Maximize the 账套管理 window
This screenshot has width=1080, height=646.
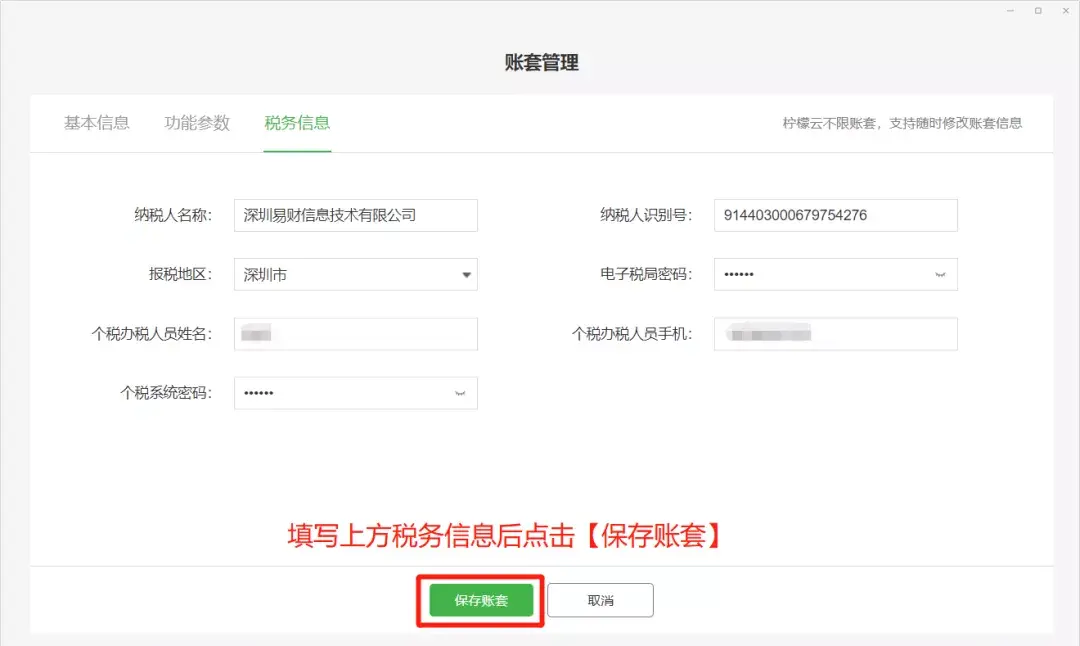click(x=1038, y=11)
